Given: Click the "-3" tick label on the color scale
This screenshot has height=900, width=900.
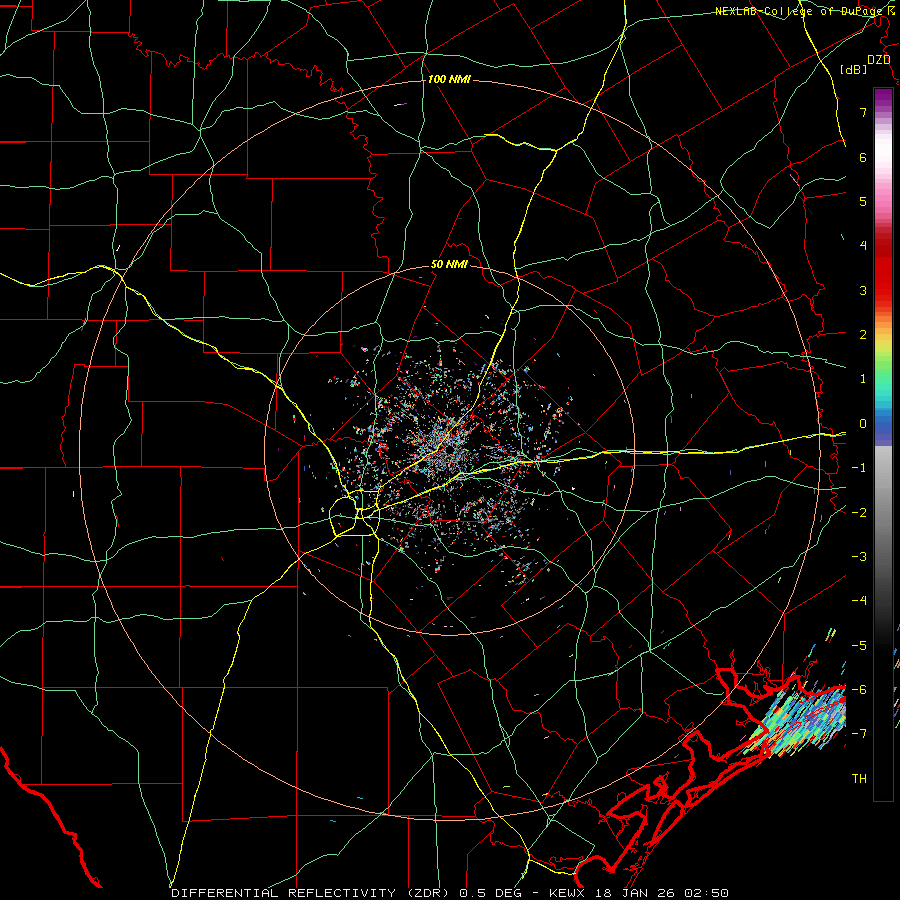Looking at the screenshot, I should point(859,557).
